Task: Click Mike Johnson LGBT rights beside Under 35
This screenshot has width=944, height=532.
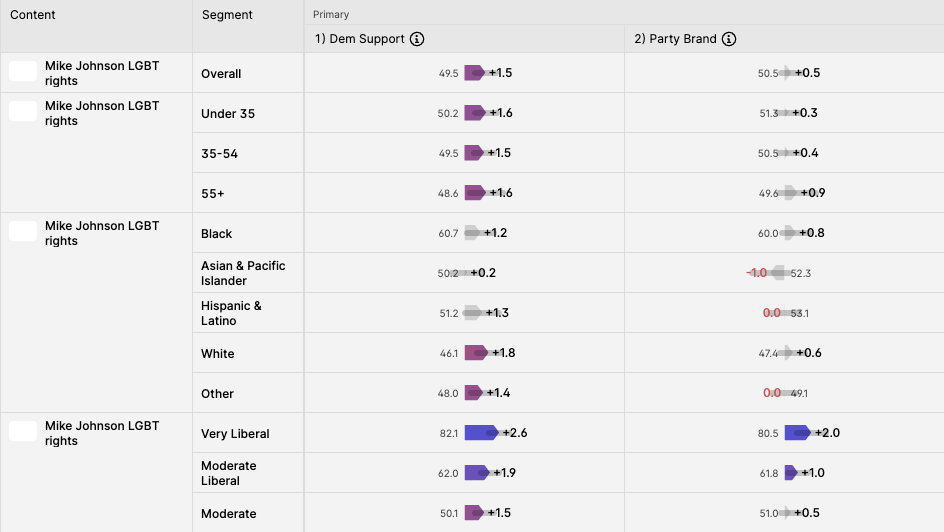Action: point(102,113)
